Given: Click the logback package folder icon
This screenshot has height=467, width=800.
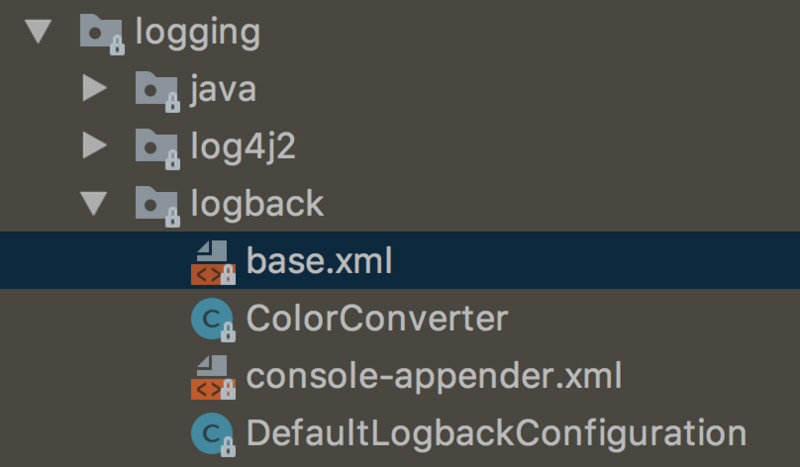Looking at the screenshot, I should (156, 204).
